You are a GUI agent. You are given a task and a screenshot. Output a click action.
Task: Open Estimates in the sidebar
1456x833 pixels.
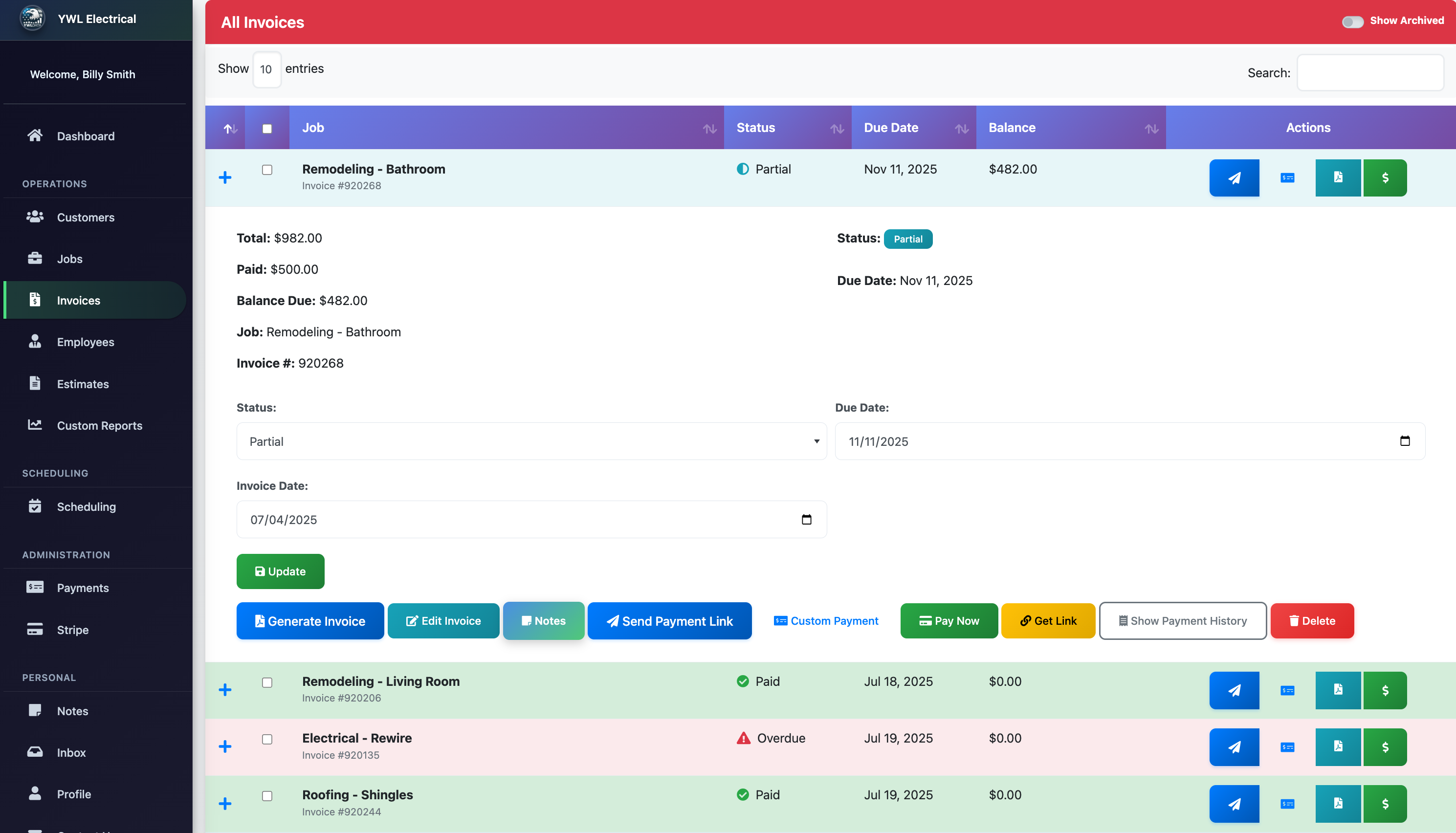[83, 384]
